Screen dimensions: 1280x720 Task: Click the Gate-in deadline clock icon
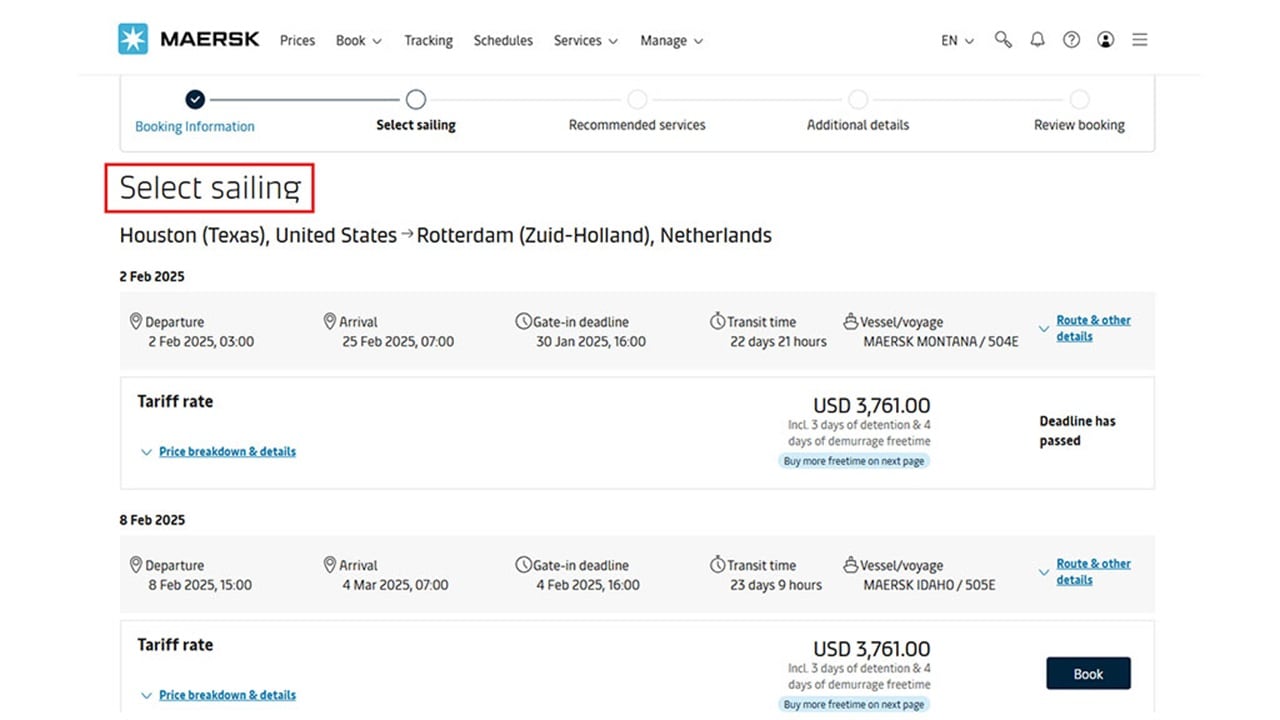pyautogui.click(x=523, y=321)
